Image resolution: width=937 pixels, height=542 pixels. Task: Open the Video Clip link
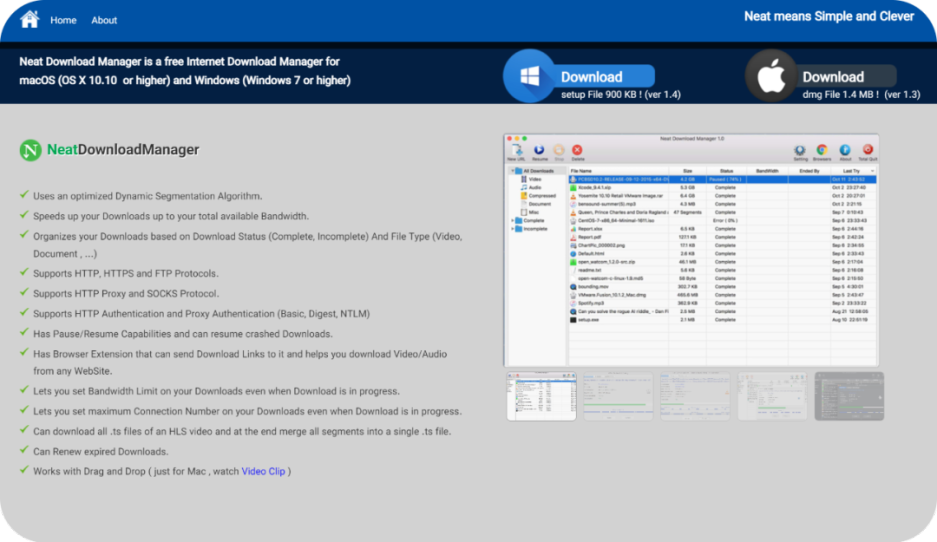coord(263,471)
